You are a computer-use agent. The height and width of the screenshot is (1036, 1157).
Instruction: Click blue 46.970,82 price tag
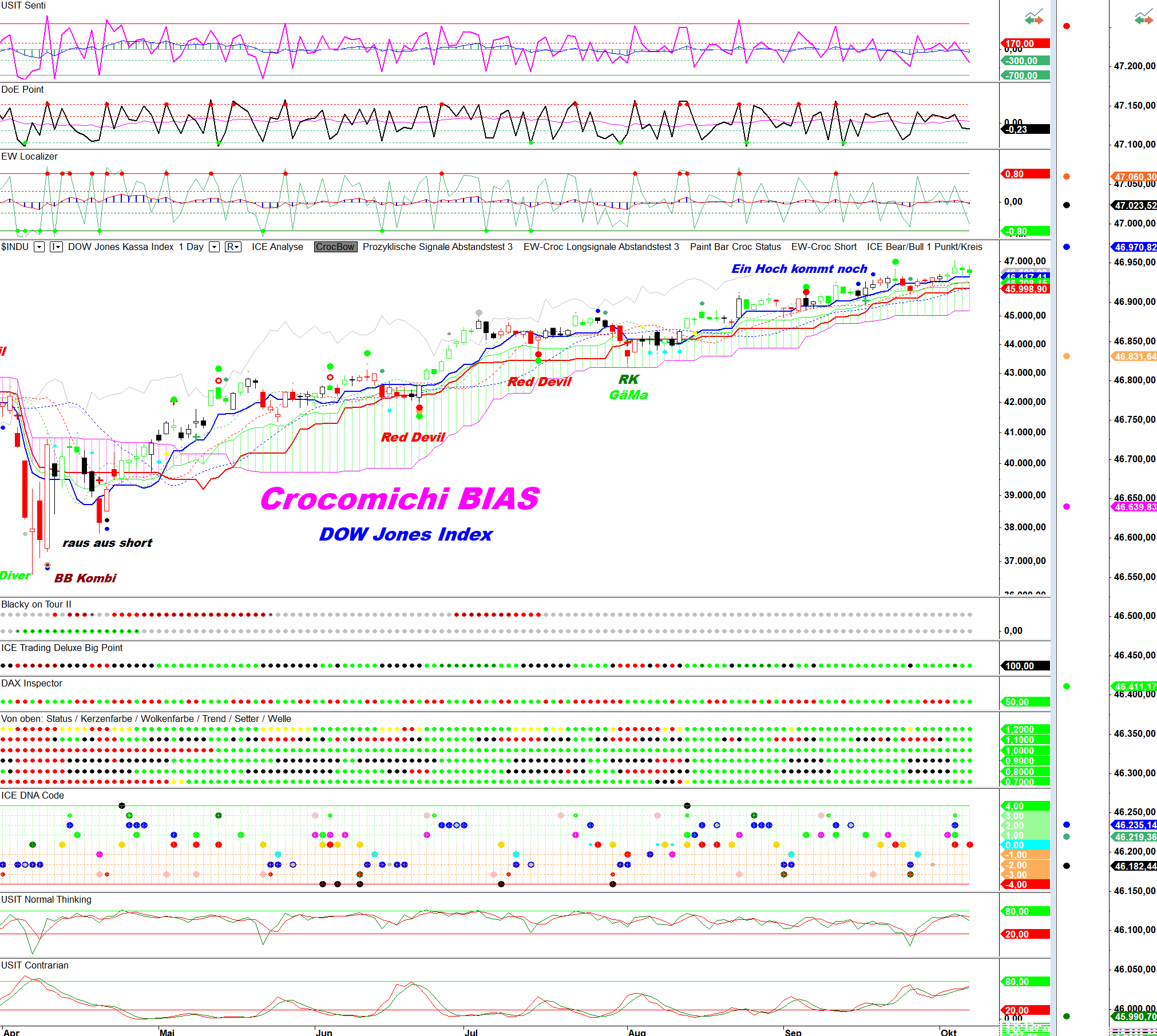tap(1134, 247)
